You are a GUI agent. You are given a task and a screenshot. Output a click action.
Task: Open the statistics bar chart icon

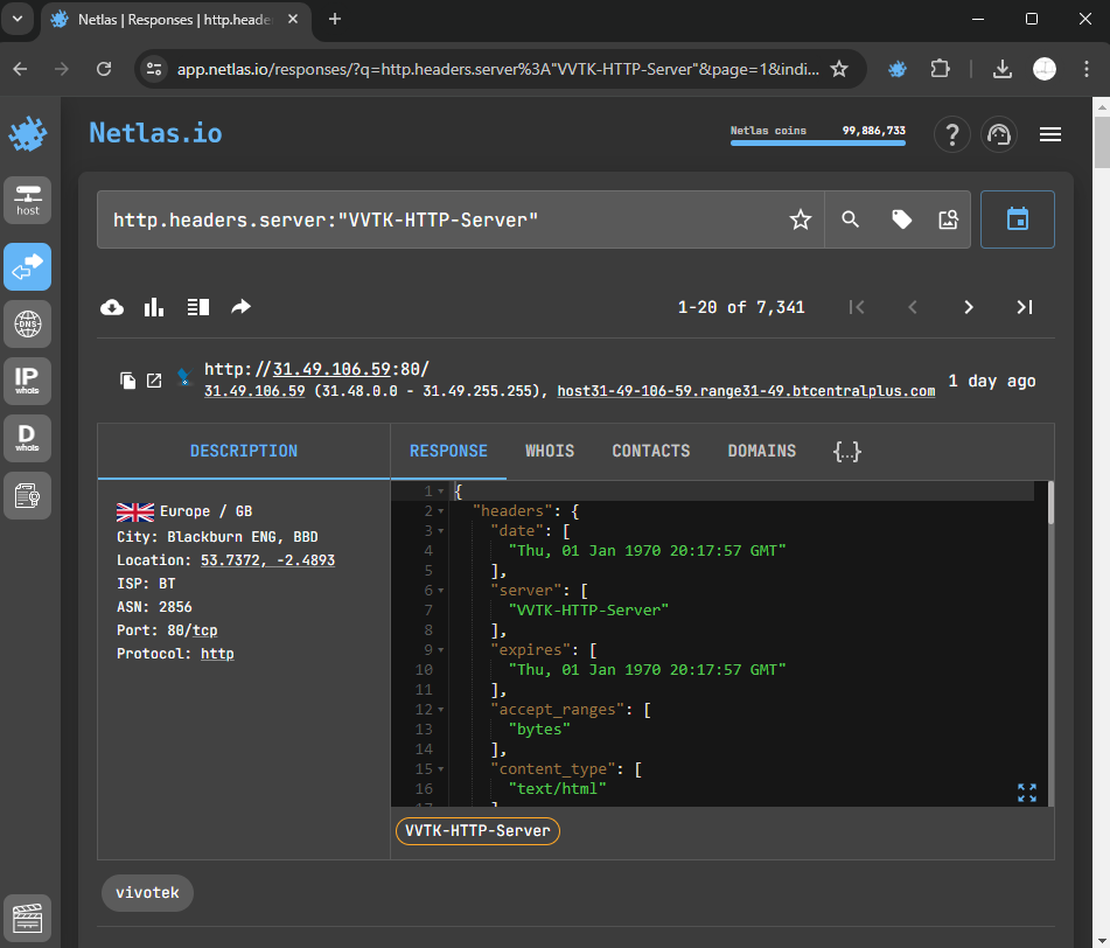154,307
